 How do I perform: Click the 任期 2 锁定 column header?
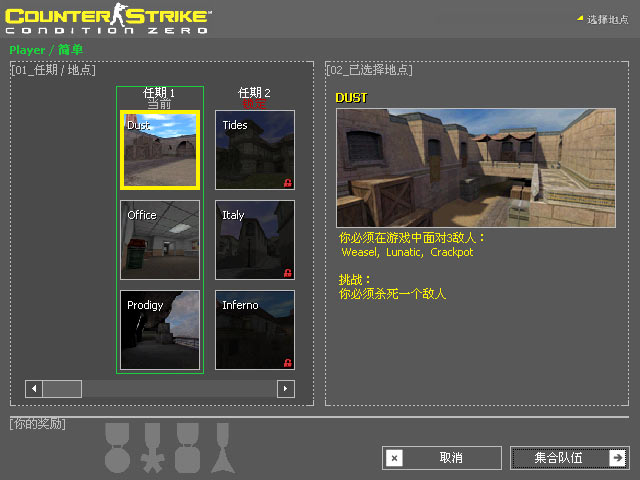pyautogui.click(x=254, y=98)
